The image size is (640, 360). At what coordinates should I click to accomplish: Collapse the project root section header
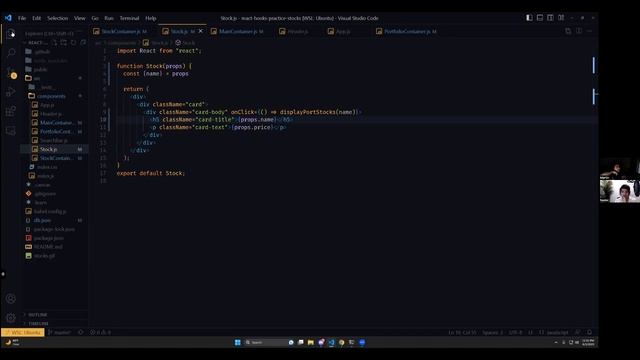(x=36, y=42)
